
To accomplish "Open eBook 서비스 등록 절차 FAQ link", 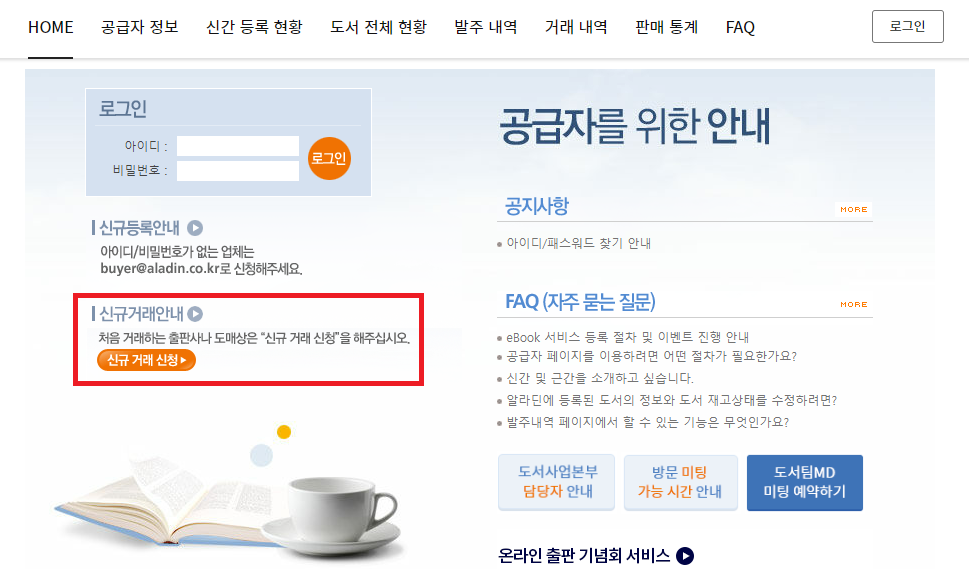I will click(x=627, y=337).
